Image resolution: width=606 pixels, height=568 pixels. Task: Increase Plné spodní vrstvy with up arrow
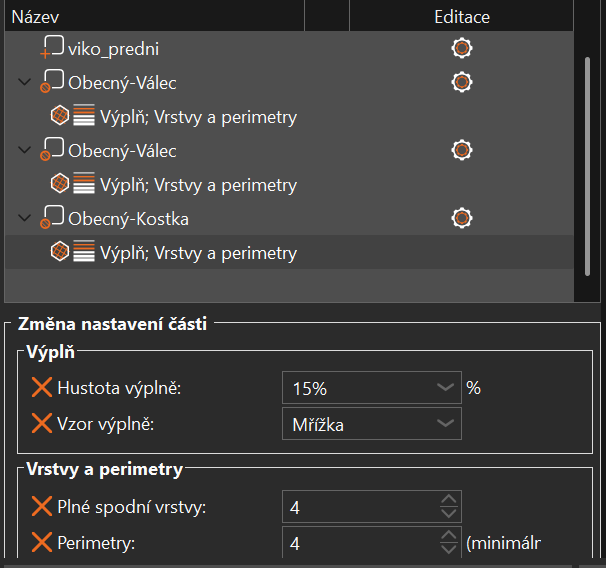[x=449, y=501]
